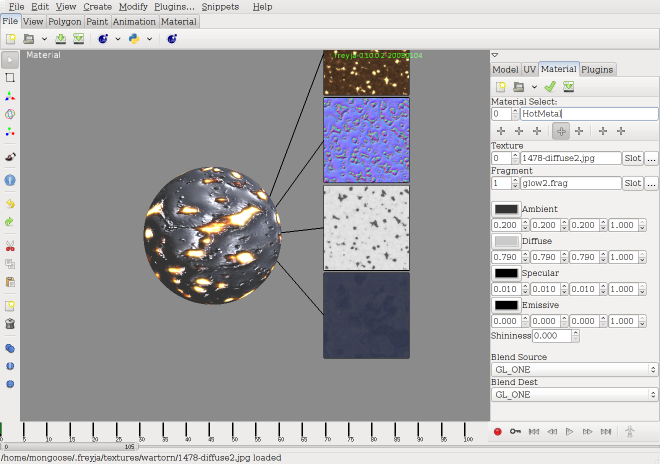Click the green checkmark apply icon
The image size is (660, 464).
point(550,87)
